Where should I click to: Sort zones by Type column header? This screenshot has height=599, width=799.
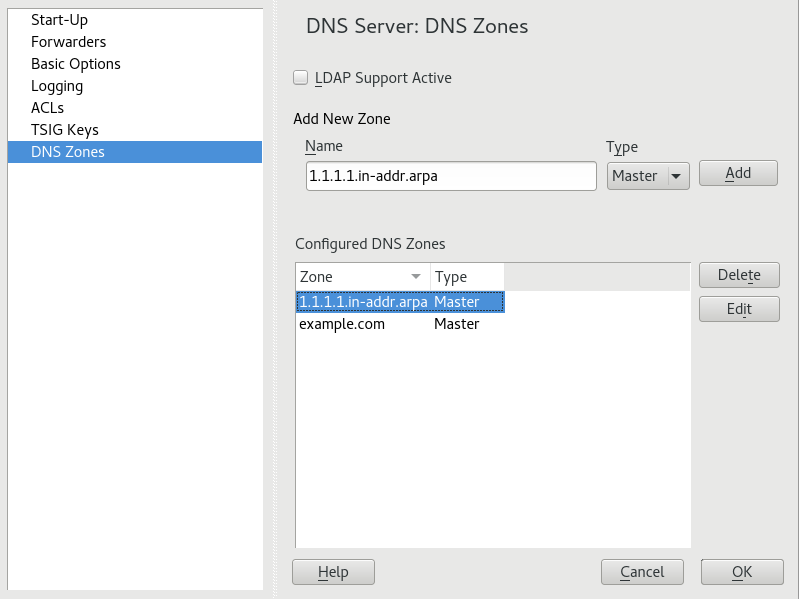point(466,277)
